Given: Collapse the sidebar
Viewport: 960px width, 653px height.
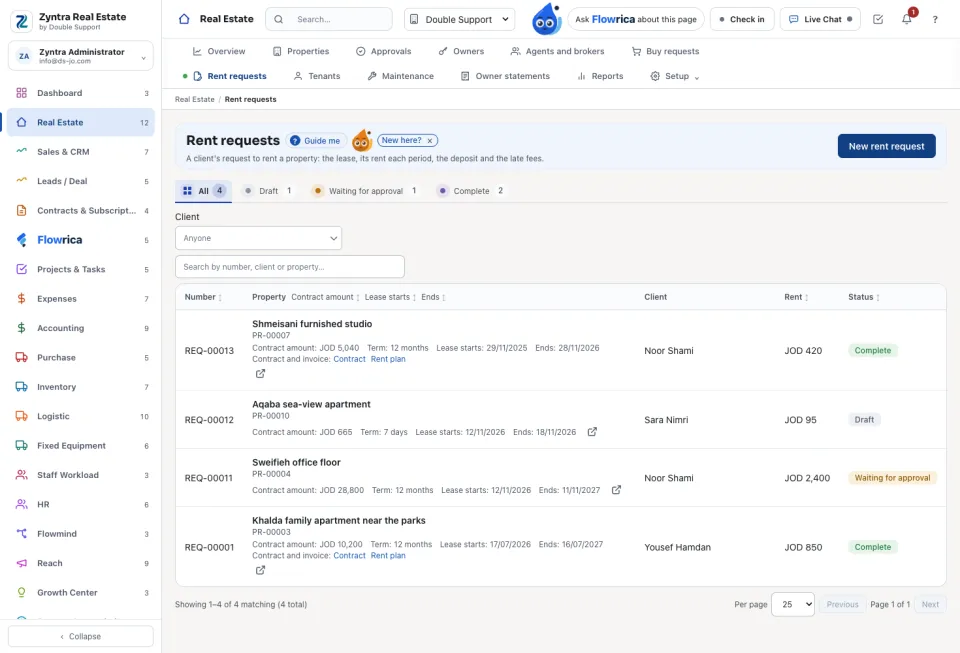Looking at the screenshot, I should click(x=81, y=636).
